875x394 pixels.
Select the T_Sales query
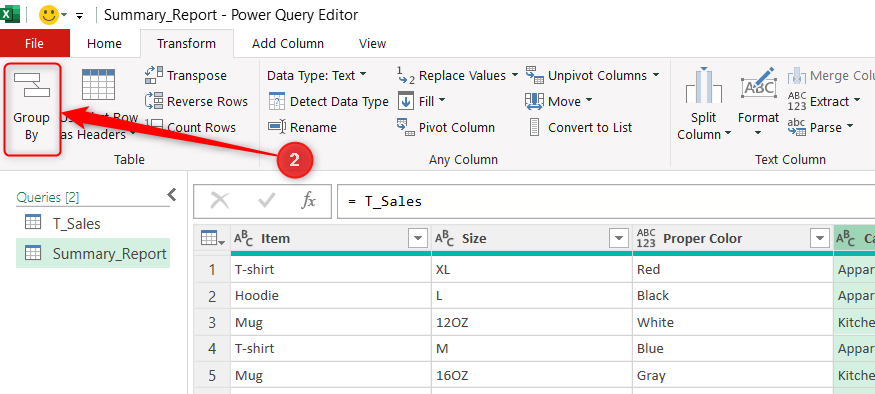[93, 224]
